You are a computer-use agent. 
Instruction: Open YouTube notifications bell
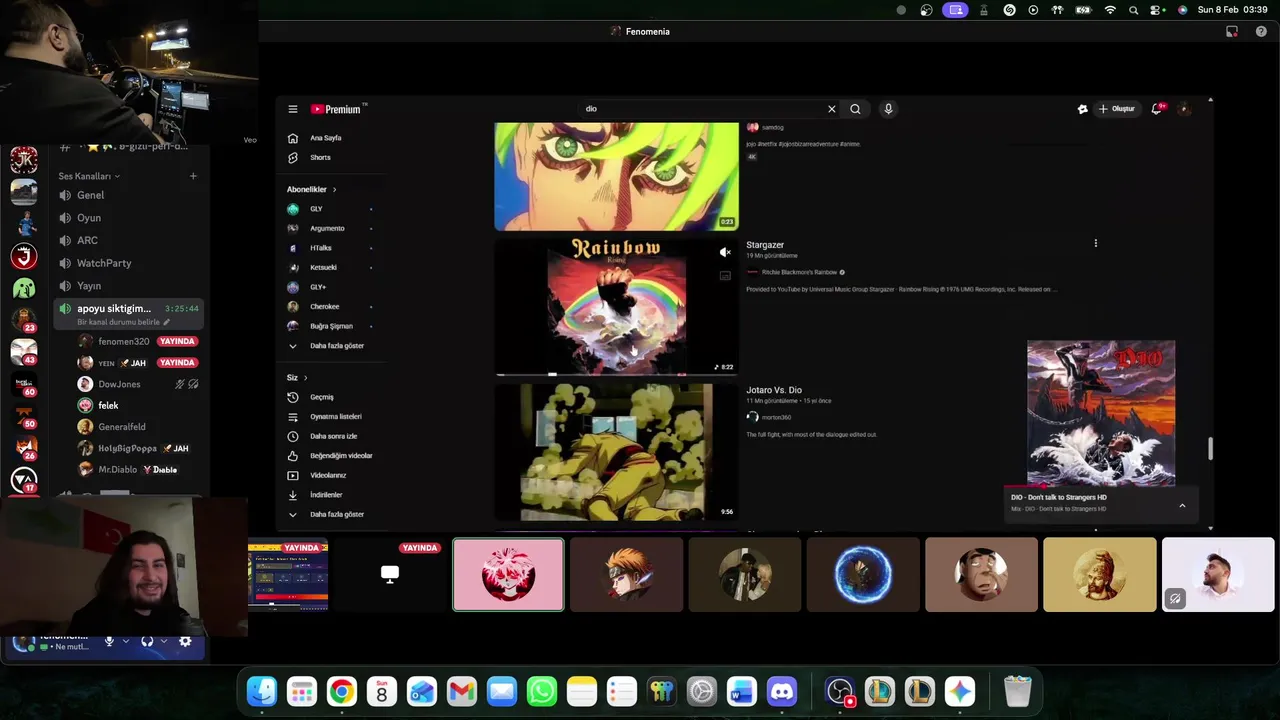pos(1157,109)
